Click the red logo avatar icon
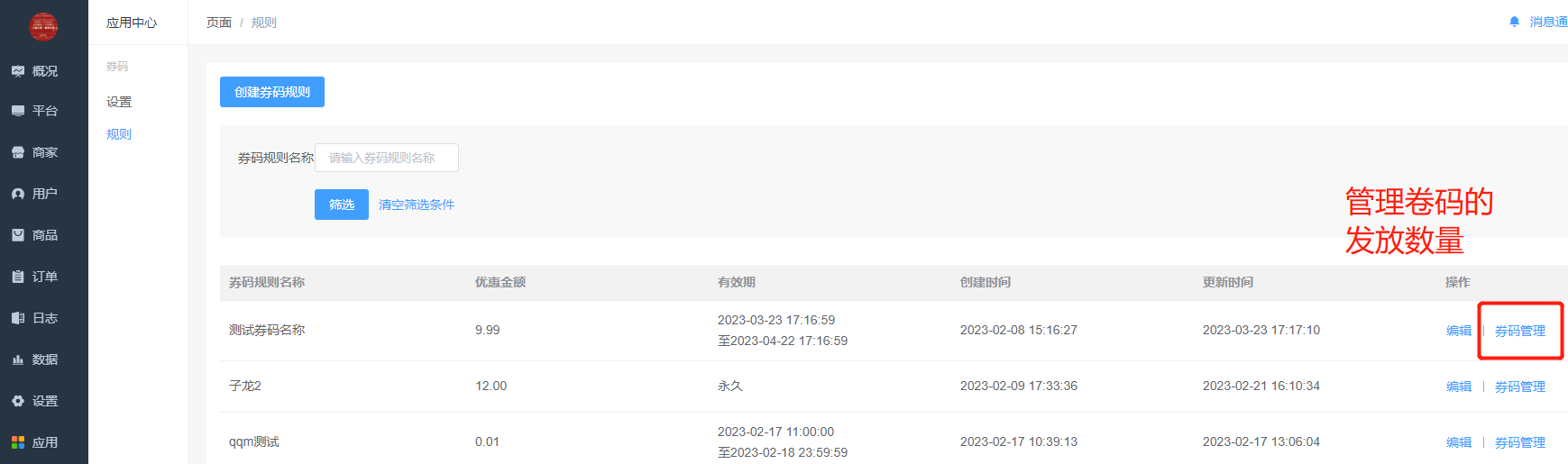 coord(43,26)
